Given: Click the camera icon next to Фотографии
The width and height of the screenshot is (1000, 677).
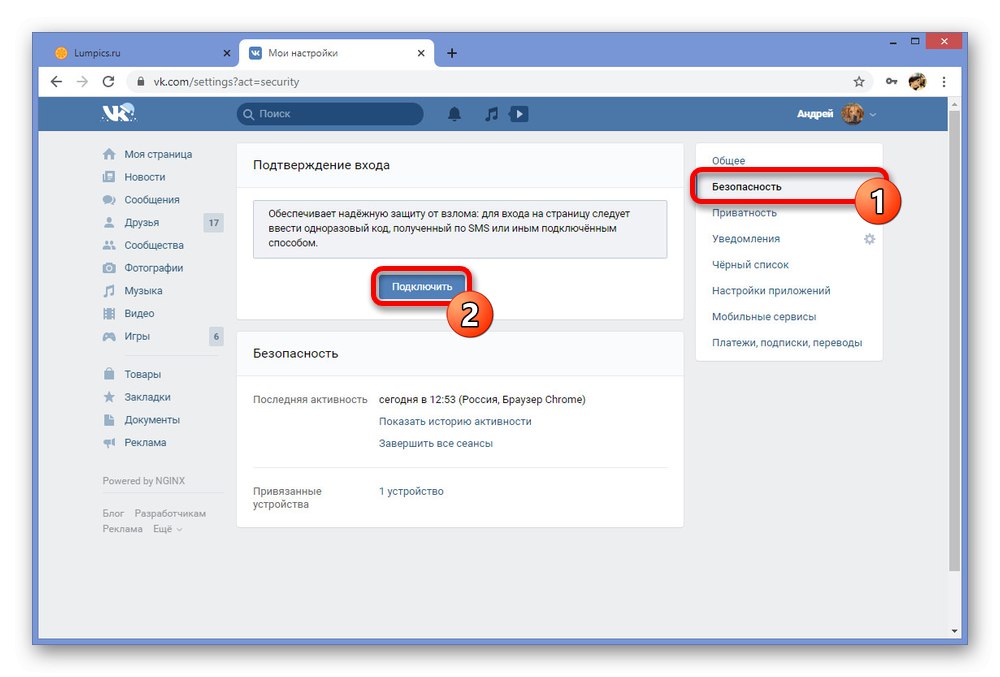Looking at the screenshot, I should pyautogui.click(x=109, y=268).
